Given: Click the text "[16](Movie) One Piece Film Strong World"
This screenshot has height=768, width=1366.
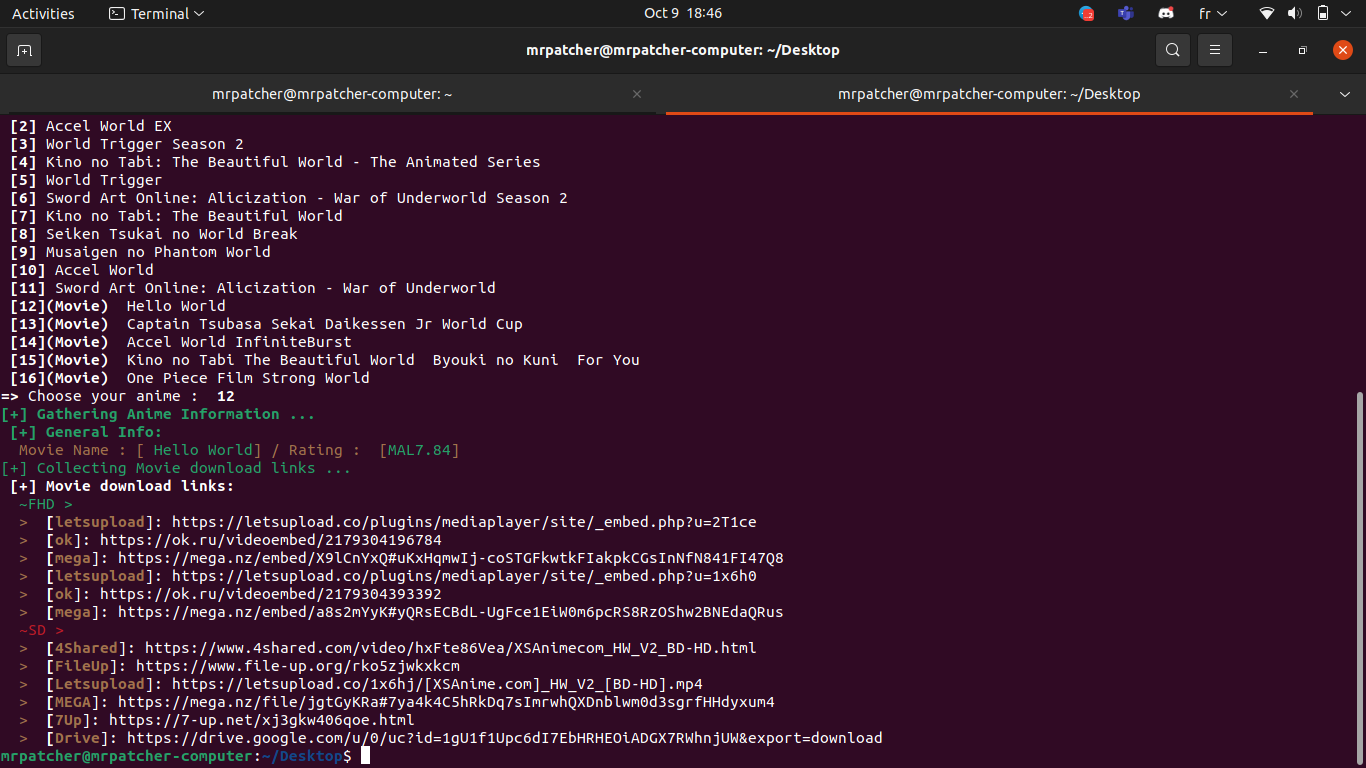Looking at the screenshot, I should (190, 378).
